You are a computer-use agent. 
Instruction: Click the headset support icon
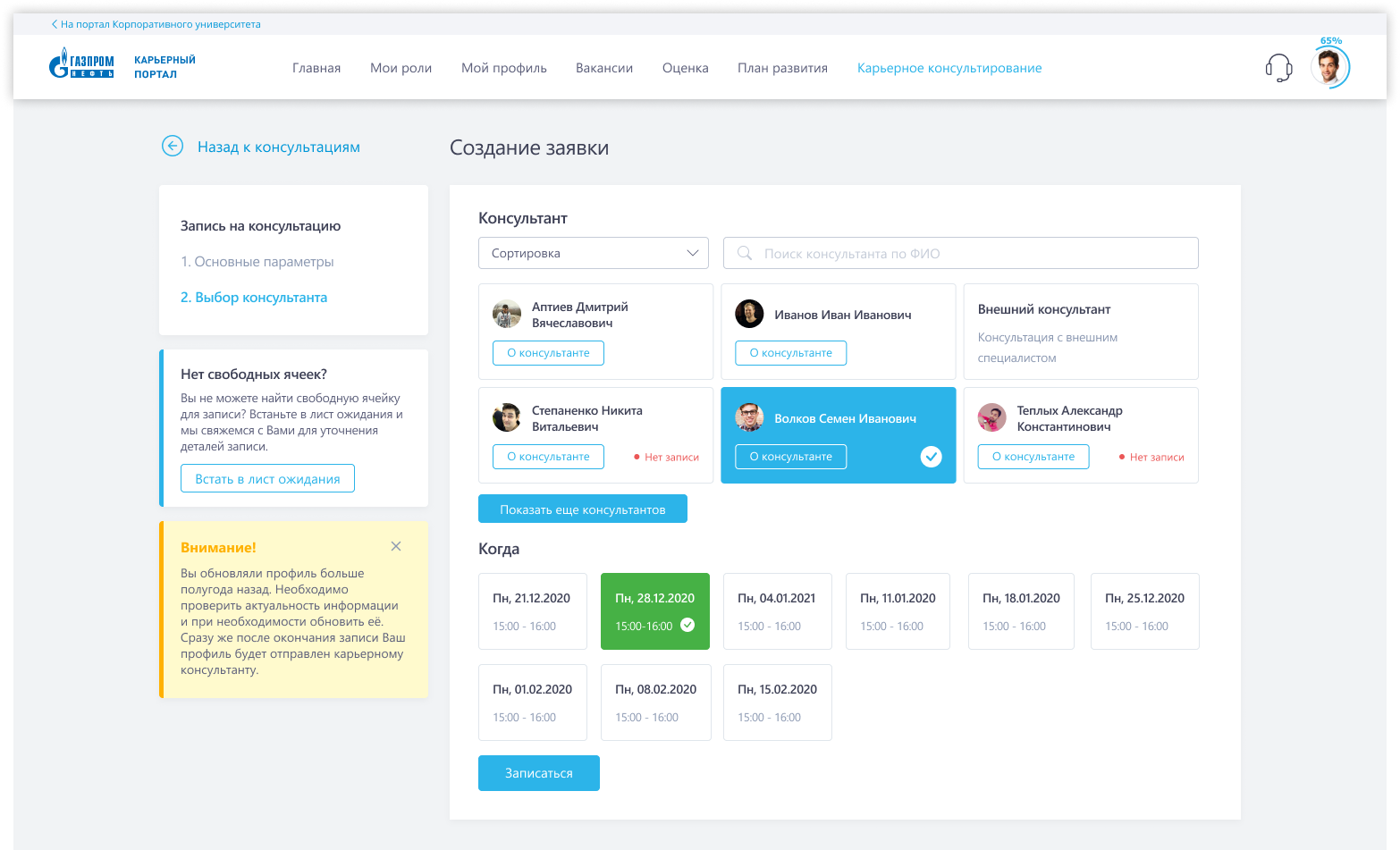coord(1278,68)
